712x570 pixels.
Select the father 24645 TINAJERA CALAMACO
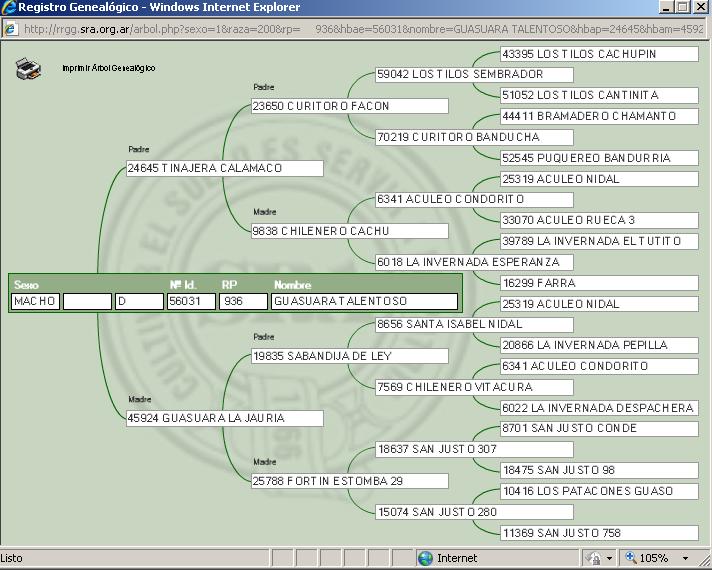[224, 168]
